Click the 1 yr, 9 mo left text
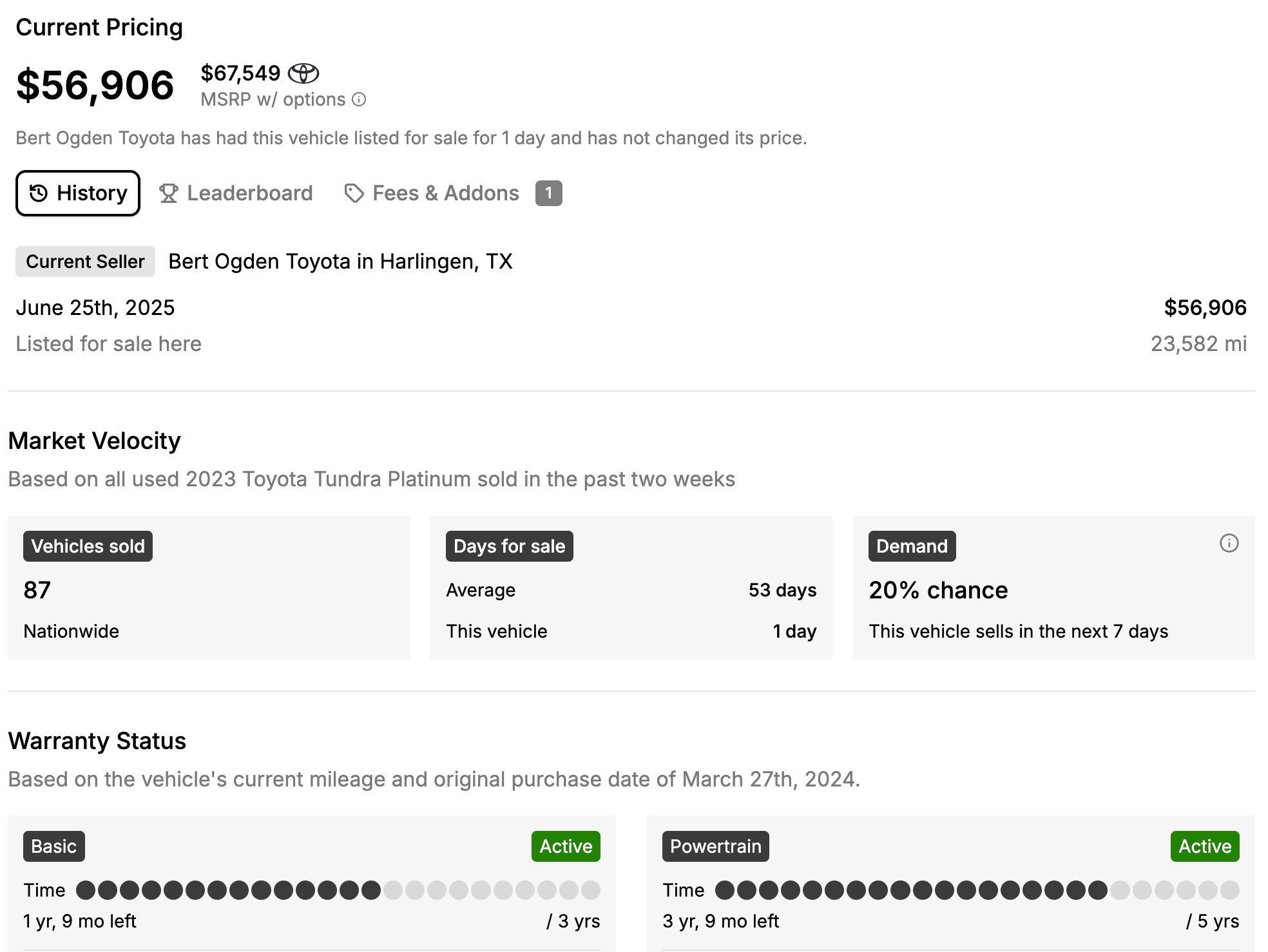 80,921
